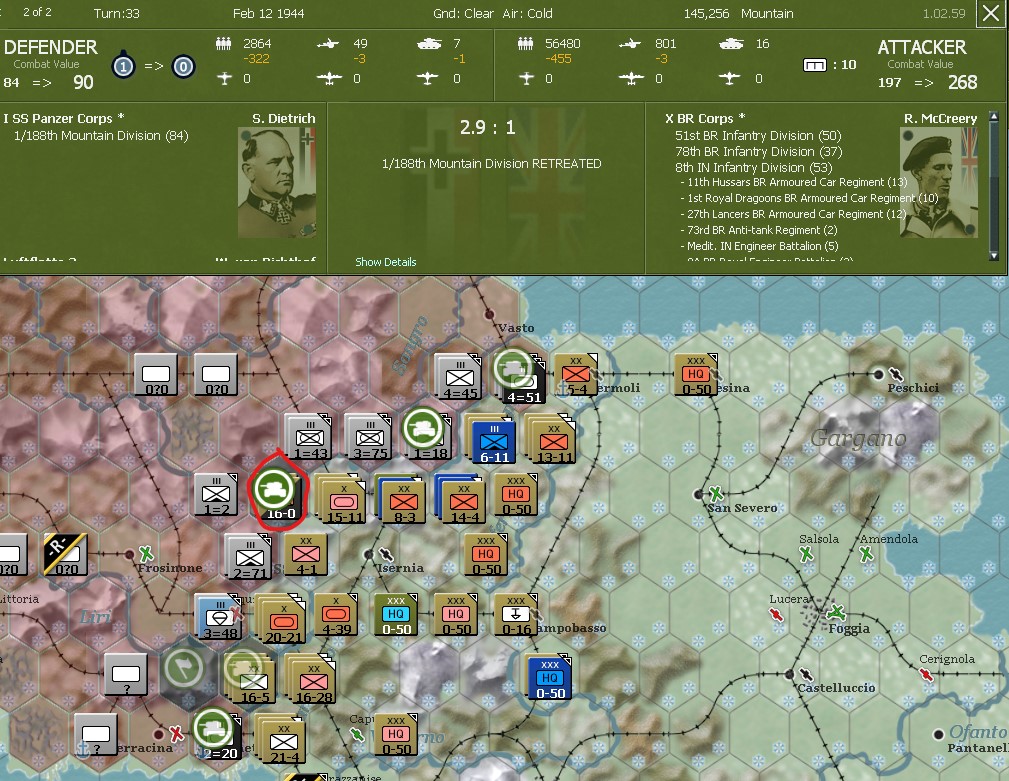Image resolution: width=1009 pixels, height=781 pixels.
Task: Click the green airfield icon at San Severo
Action: [x=716, y=493]
